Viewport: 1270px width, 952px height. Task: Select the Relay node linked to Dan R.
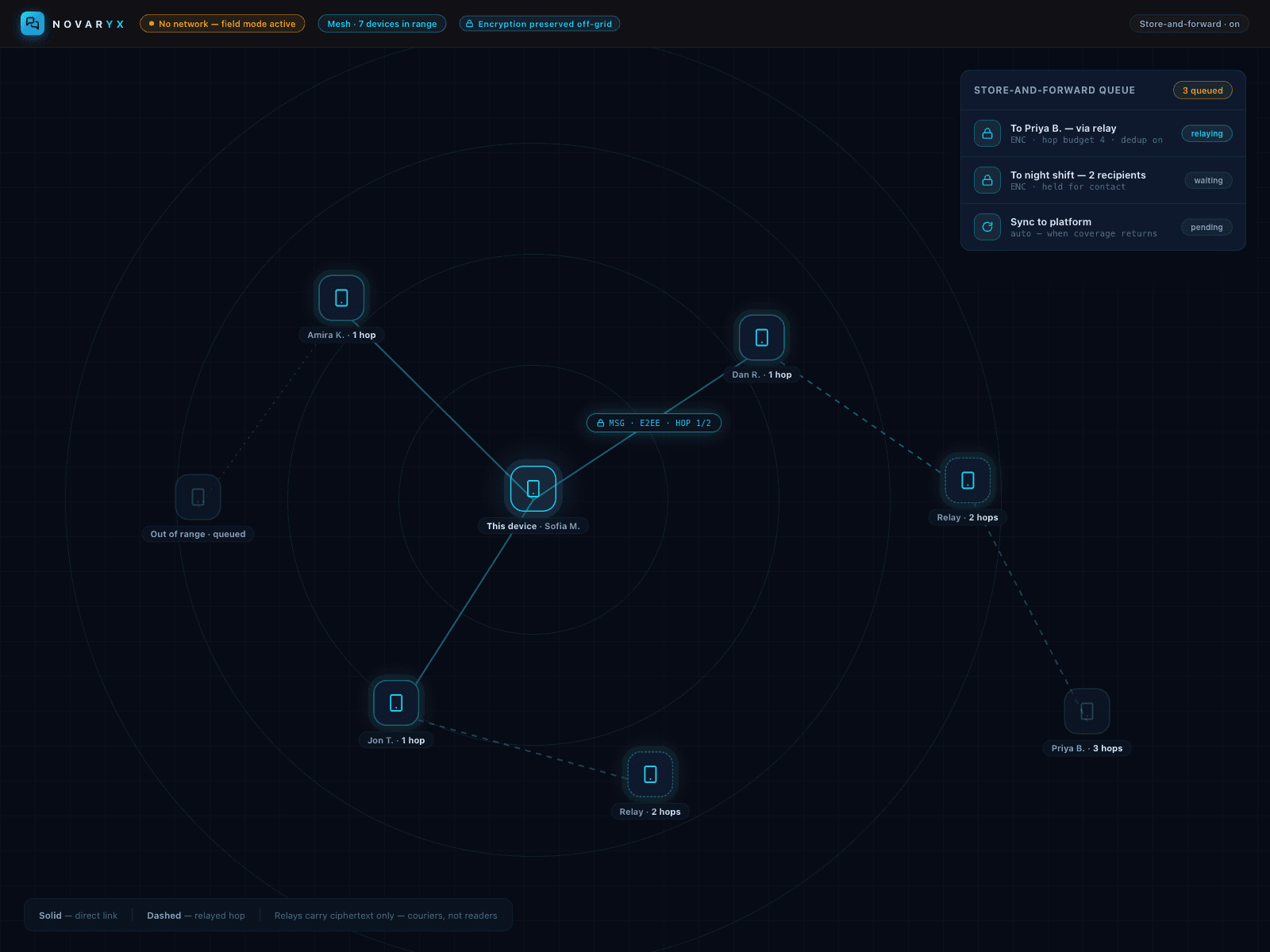pos(968,480)
